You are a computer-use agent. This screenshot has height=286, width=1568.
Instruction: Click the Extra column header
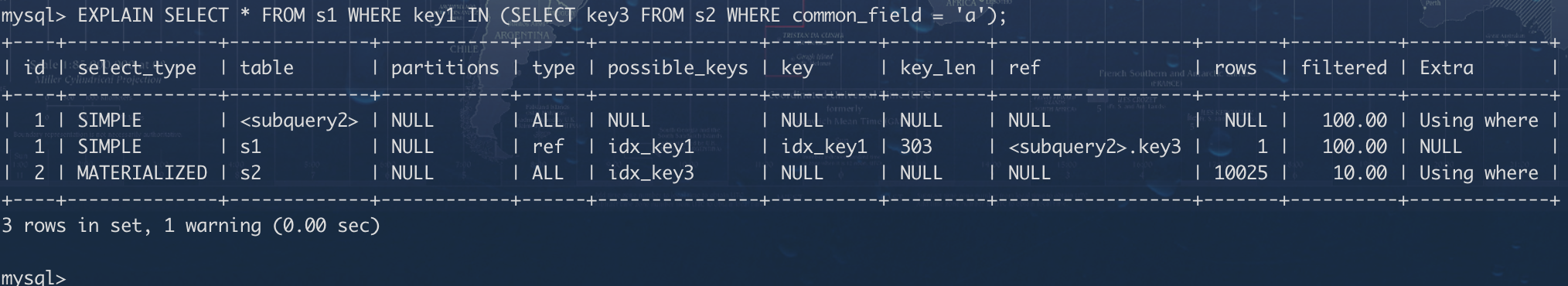click(x=1447, y=68)
